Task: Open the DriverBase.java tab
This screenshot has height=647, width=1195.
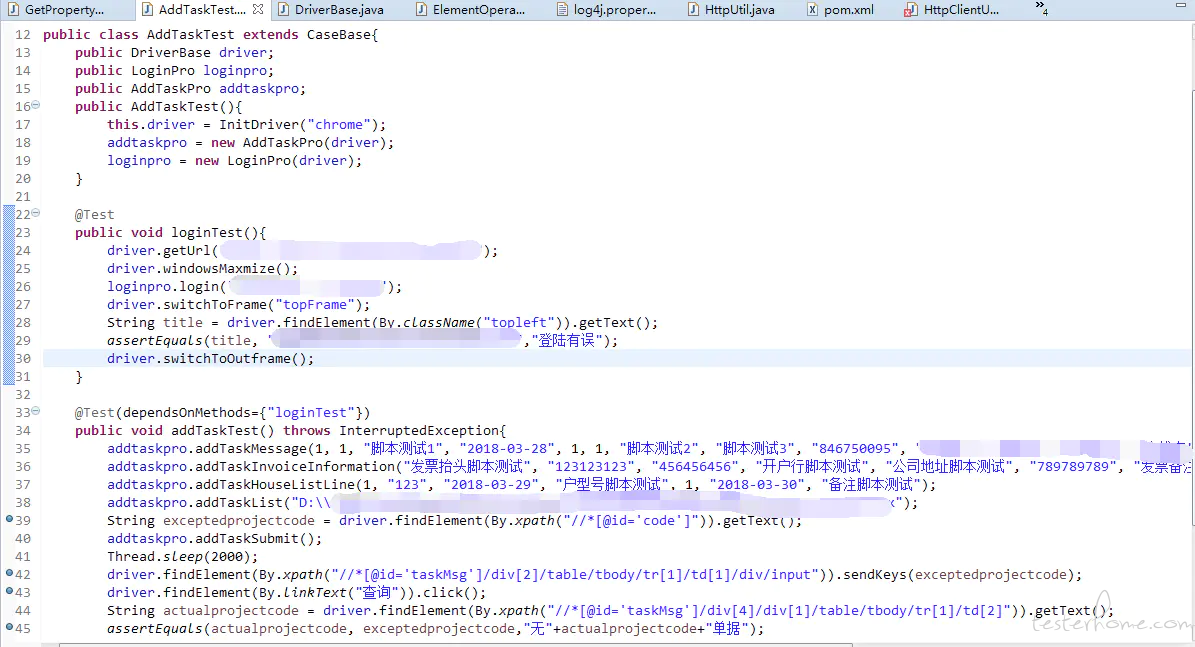Action: point(331,10)
